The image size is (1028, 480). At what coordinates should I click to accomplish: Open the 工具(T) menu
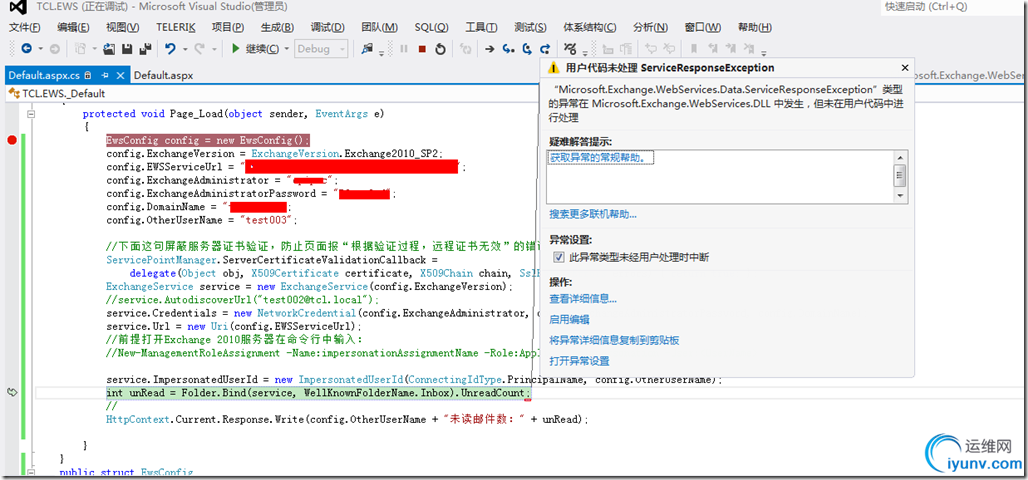point(481,27)
